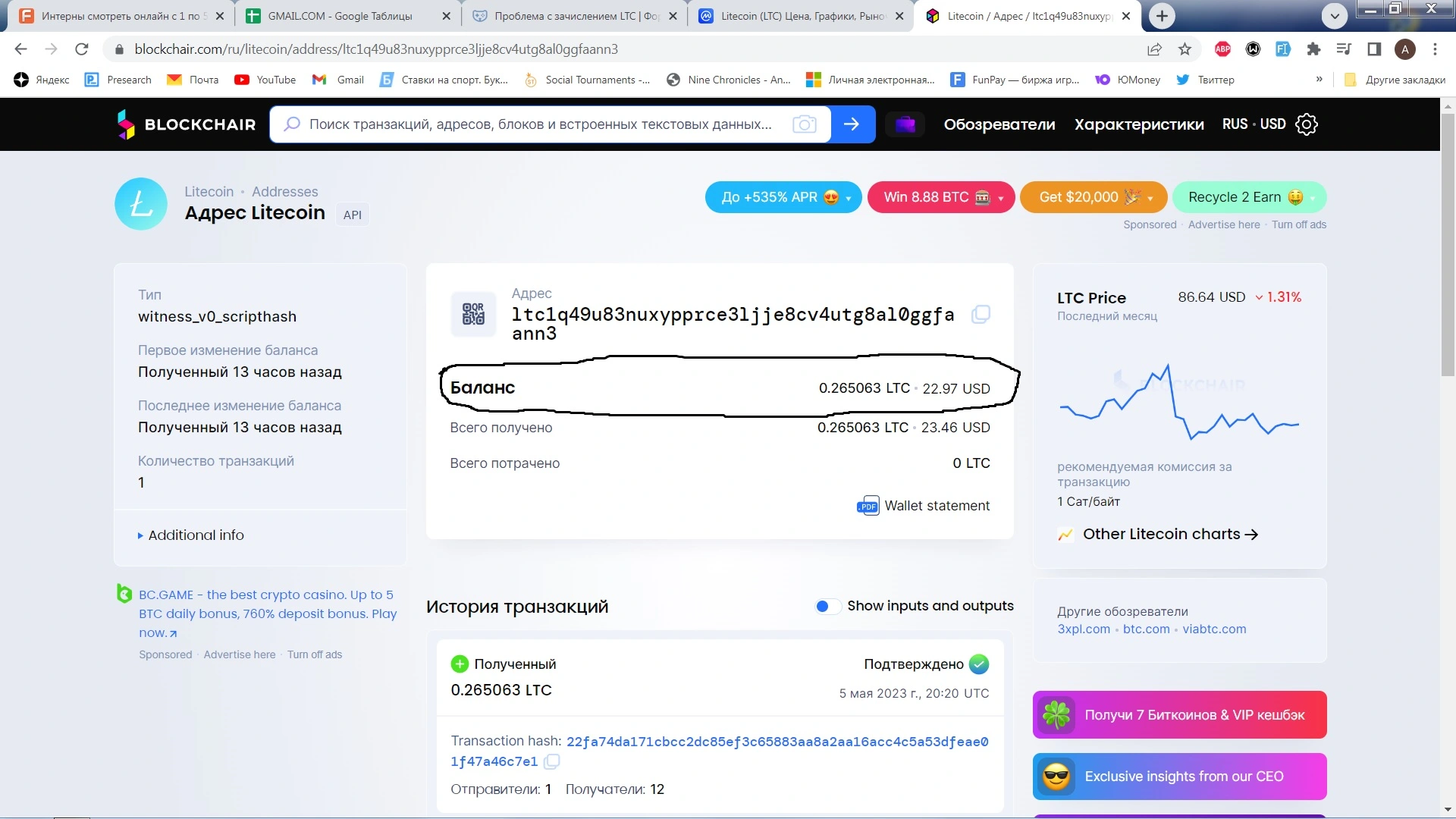
Task: Click the LTC price chart
Action: tap(1179, 402)
